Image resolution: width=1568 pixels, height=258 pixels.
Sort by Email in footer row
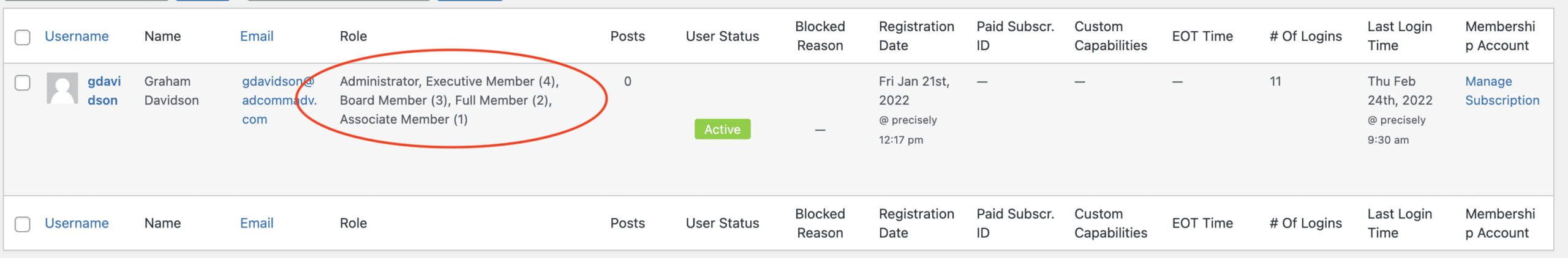tap(257, 223)
